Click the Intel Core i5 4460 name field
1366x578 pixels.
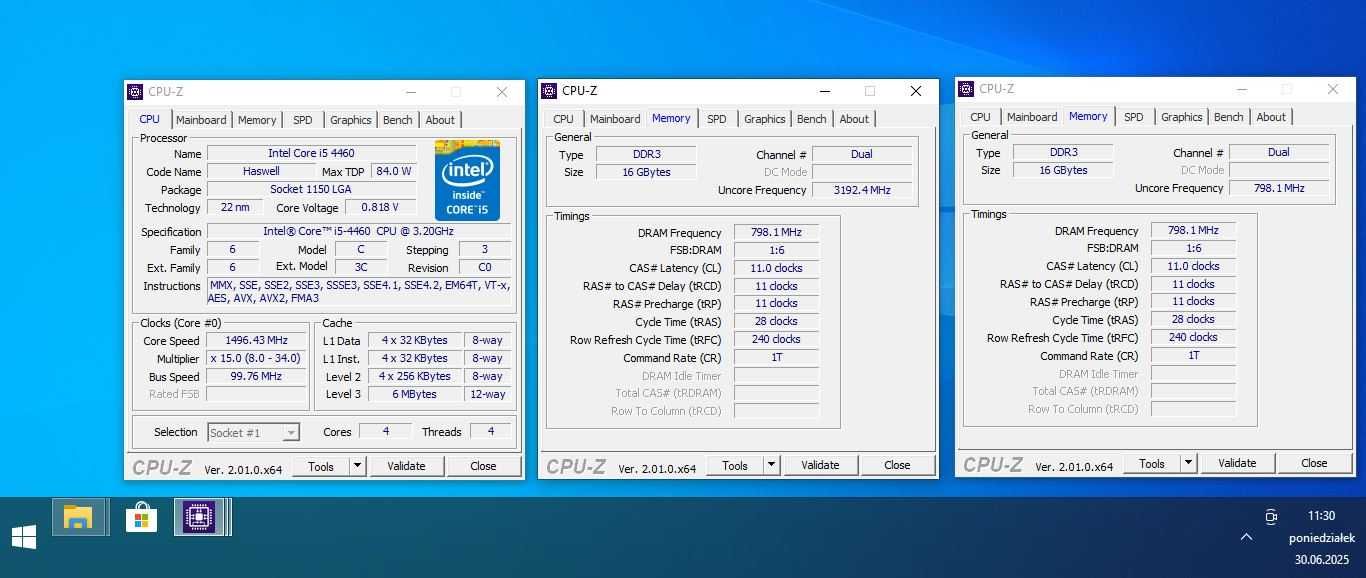click(x=311, y=153)
